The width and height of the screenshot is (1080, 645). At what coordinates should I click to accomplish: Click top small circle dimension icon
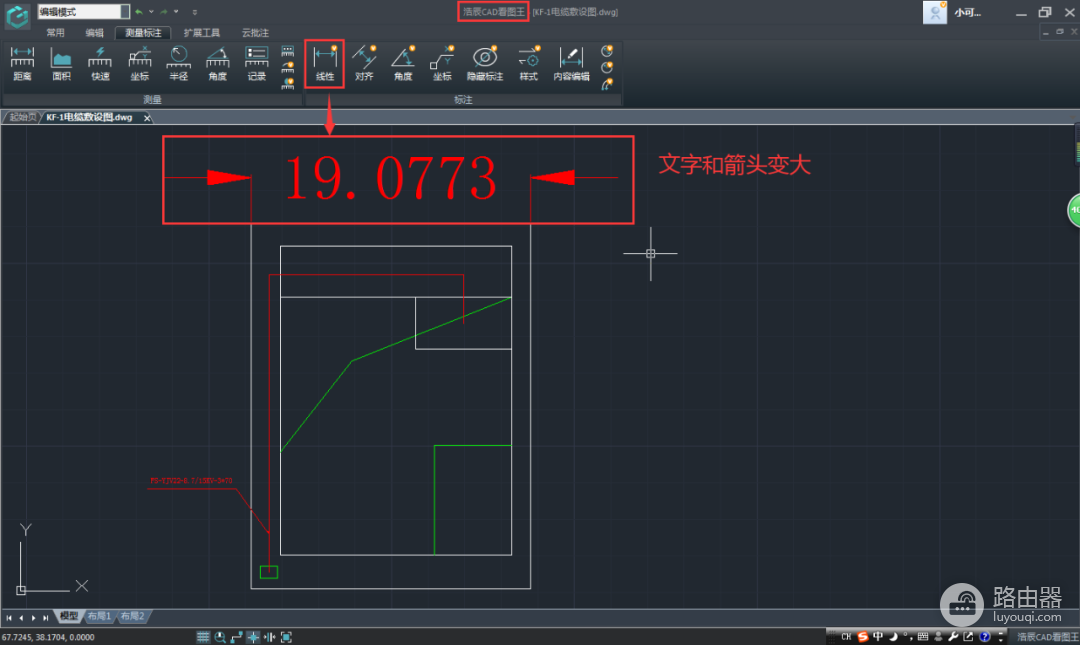[607, 52]
